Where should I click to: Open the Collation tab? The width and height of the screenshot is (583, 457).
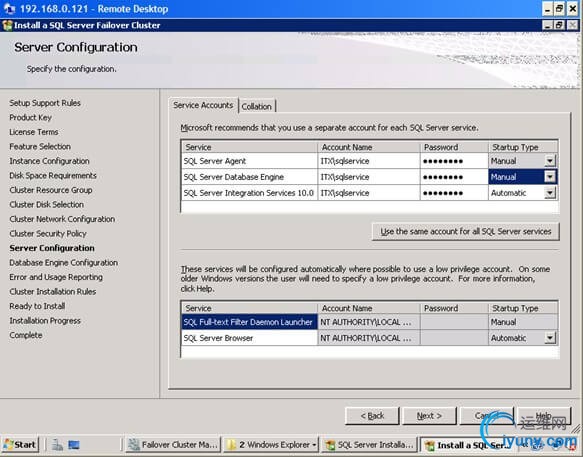257,106
